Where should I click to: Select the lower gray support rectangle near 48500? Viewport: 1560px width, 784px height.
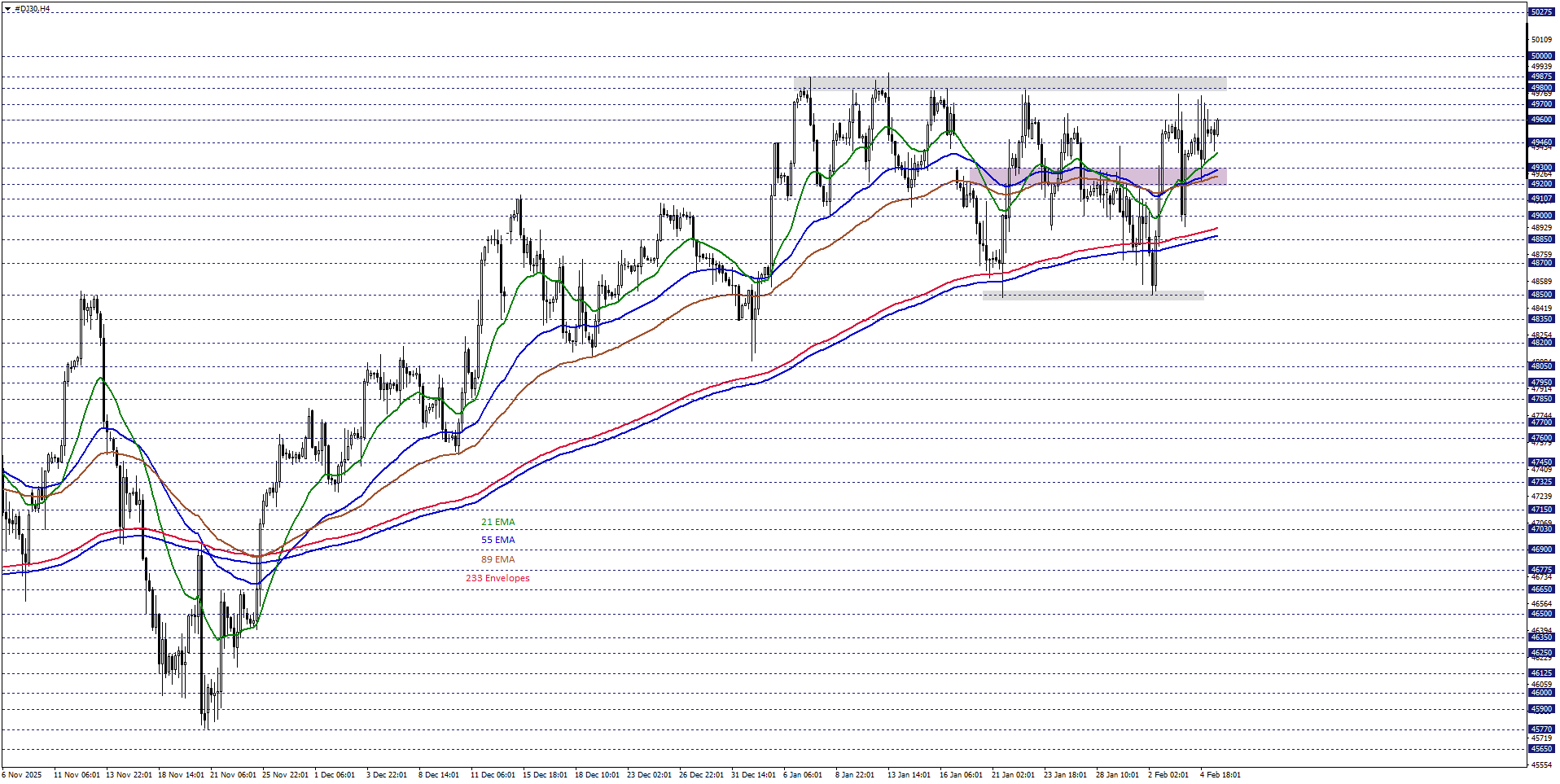(x=1093, y=296)
